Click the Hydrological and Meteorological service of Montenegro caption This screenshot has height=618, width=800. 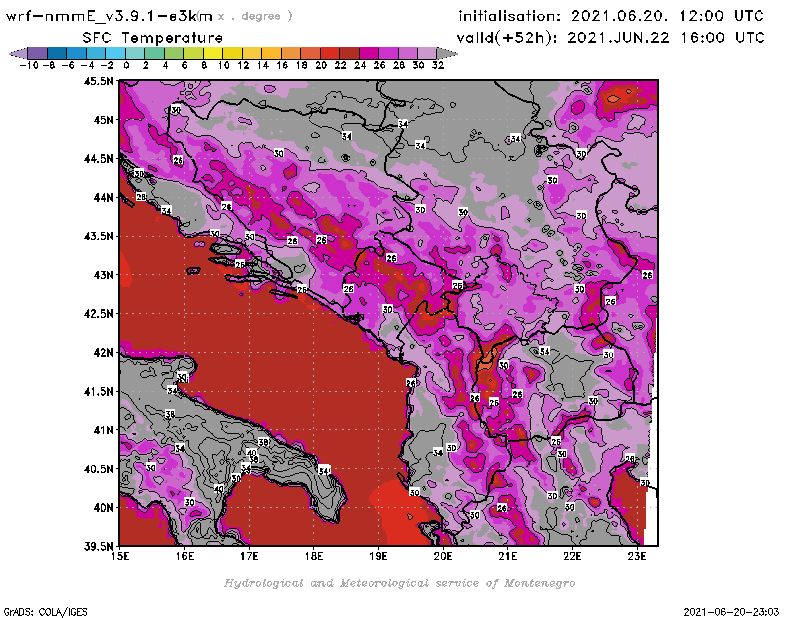[399, 583]
